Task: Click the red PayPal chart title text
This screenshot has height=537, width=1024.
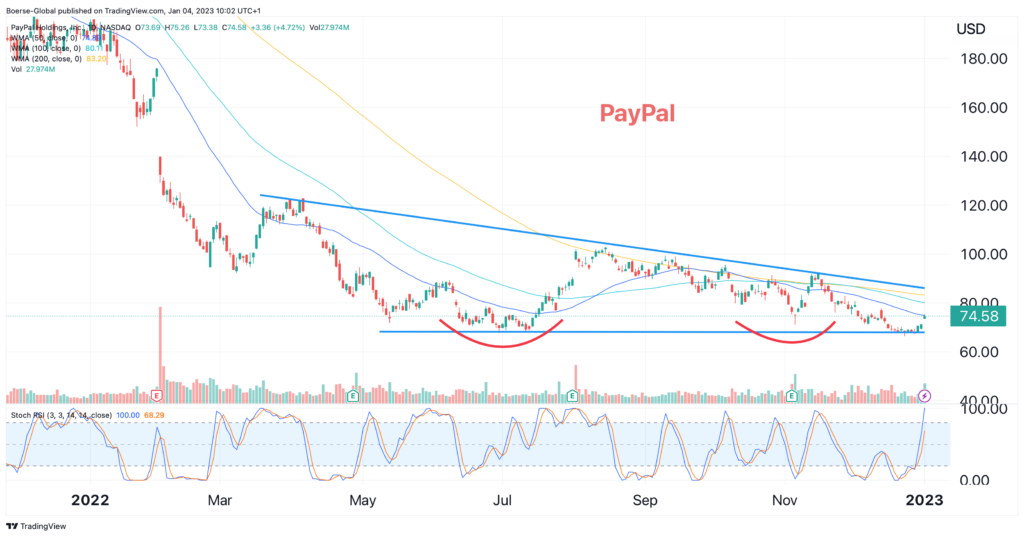Action: coord(637,114)
